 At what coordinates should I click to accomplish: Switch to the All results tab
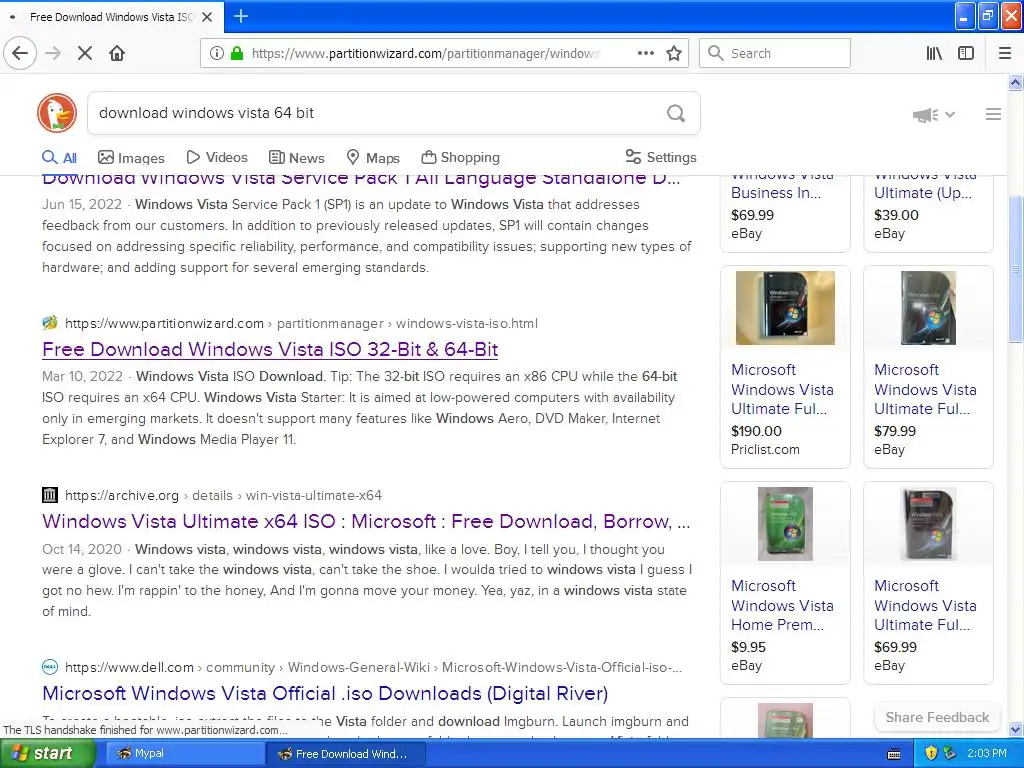(59, 157)
